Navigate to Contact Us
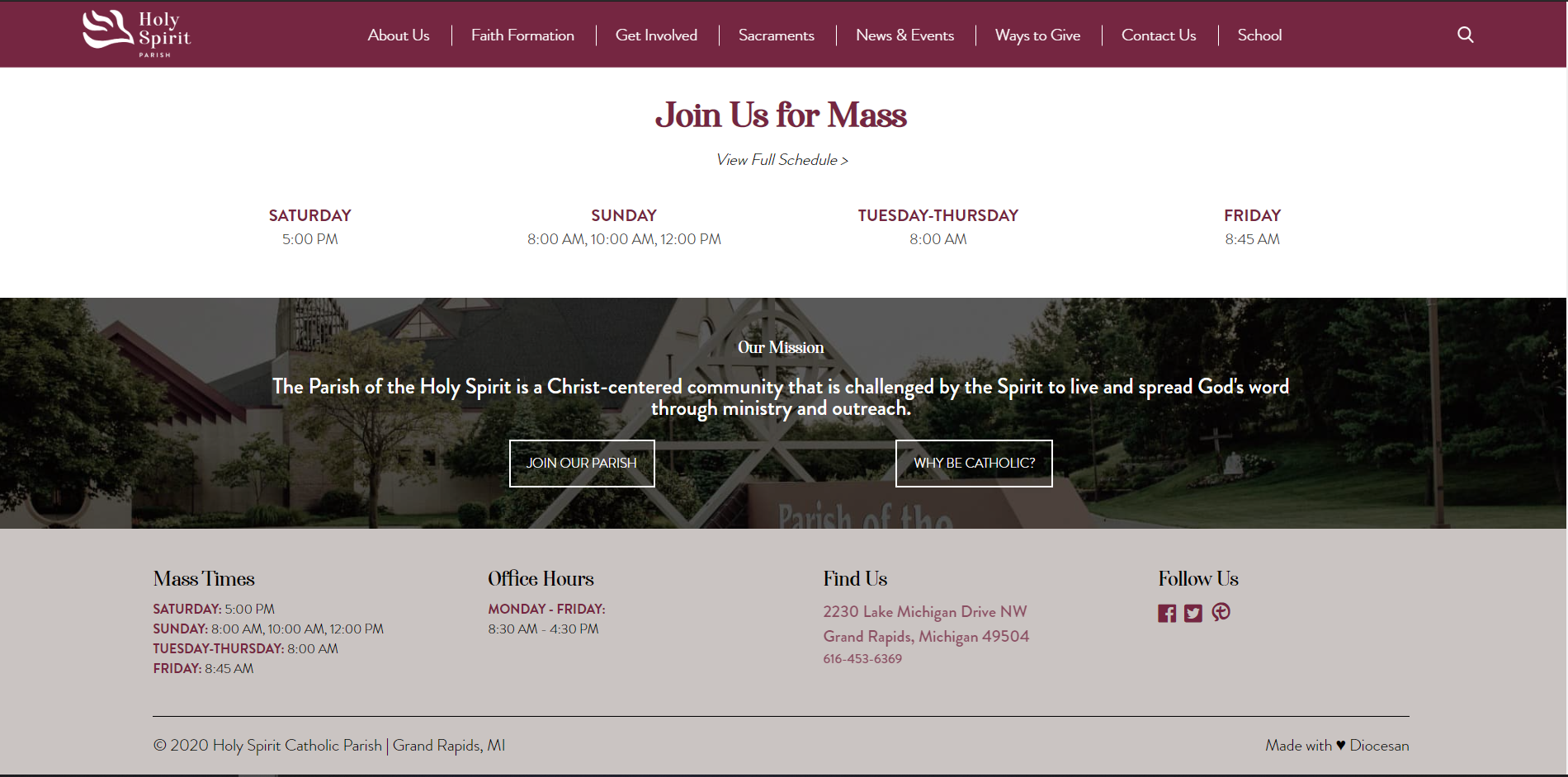The image size is (1568, 777). (1158, 35)
